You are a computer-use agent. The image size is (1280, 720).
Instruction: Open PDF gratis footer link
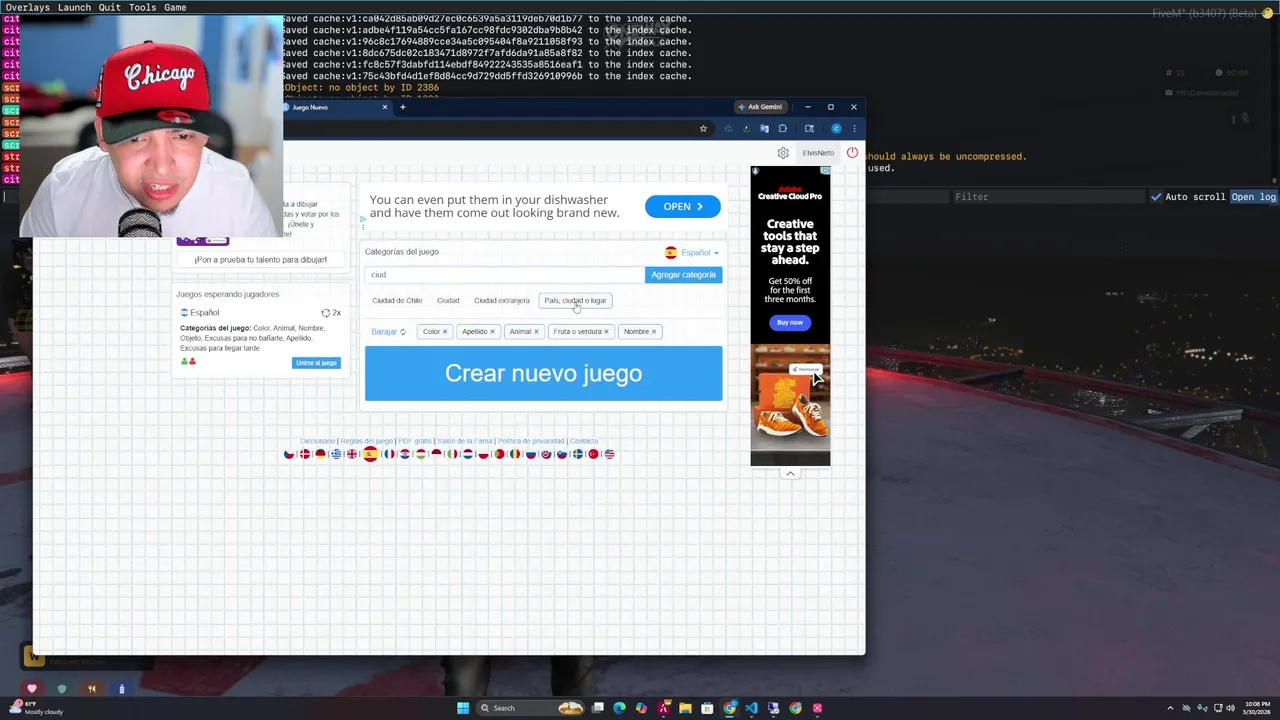coord(415,441)
